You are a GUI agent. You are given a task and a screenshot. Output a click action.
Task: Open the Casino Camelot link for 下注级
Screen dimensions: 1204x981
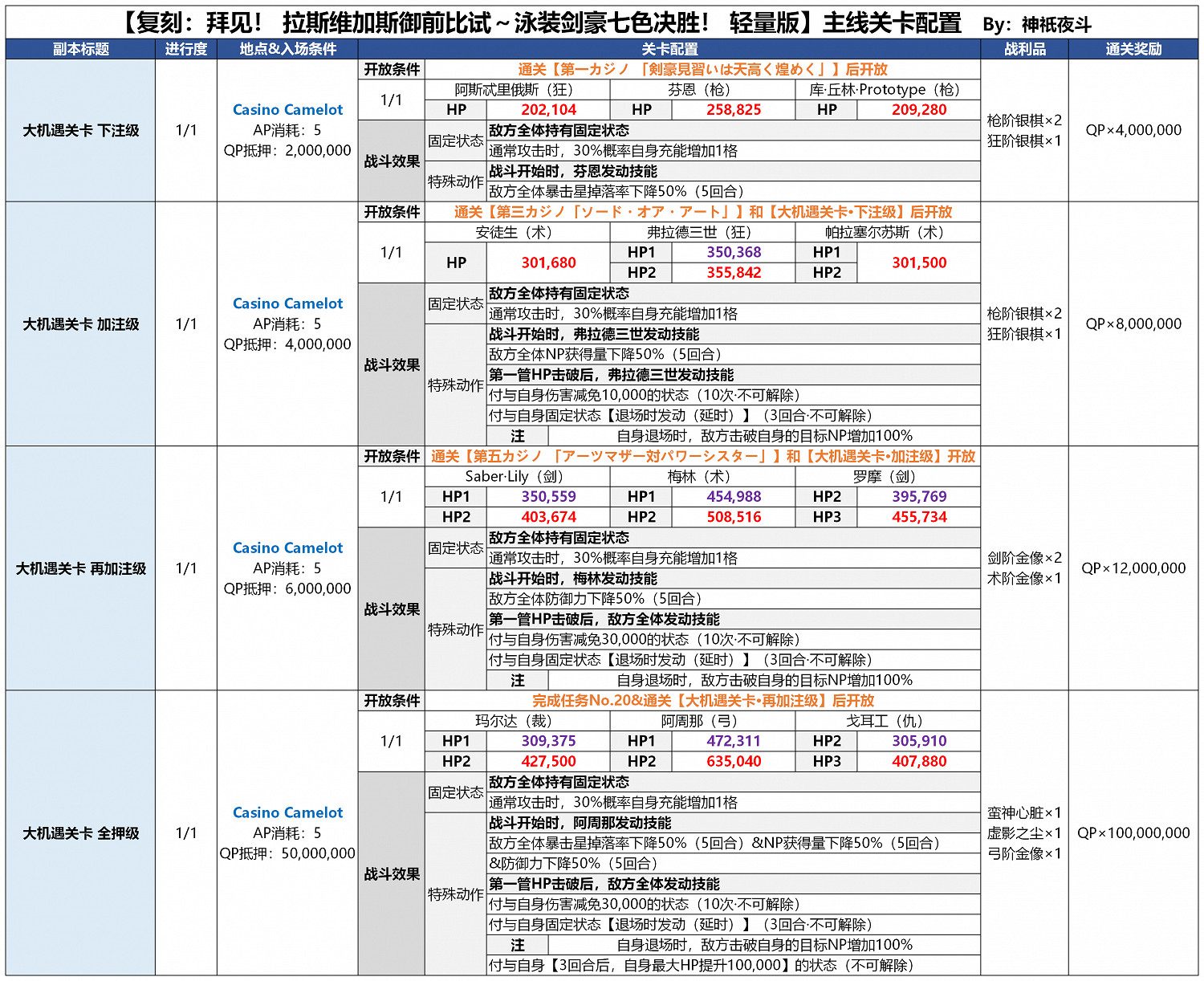[287, 109]
